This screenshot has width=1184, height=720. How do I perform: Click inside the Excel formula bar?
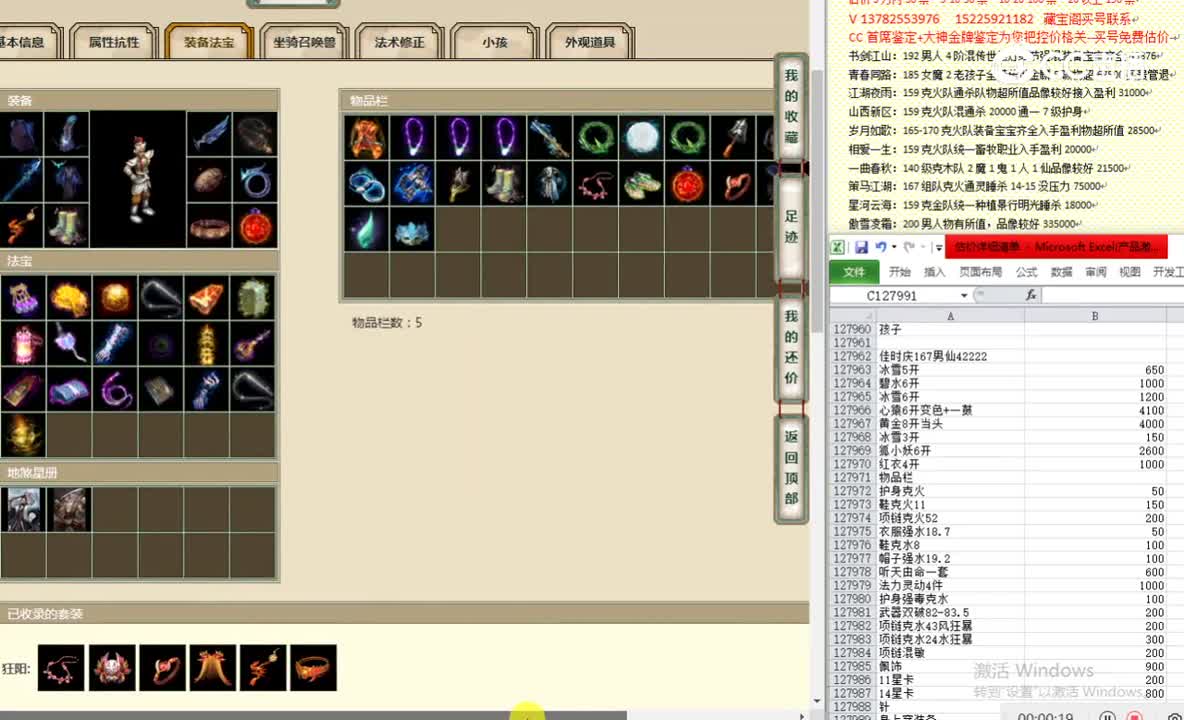(x=1113, y=296)
